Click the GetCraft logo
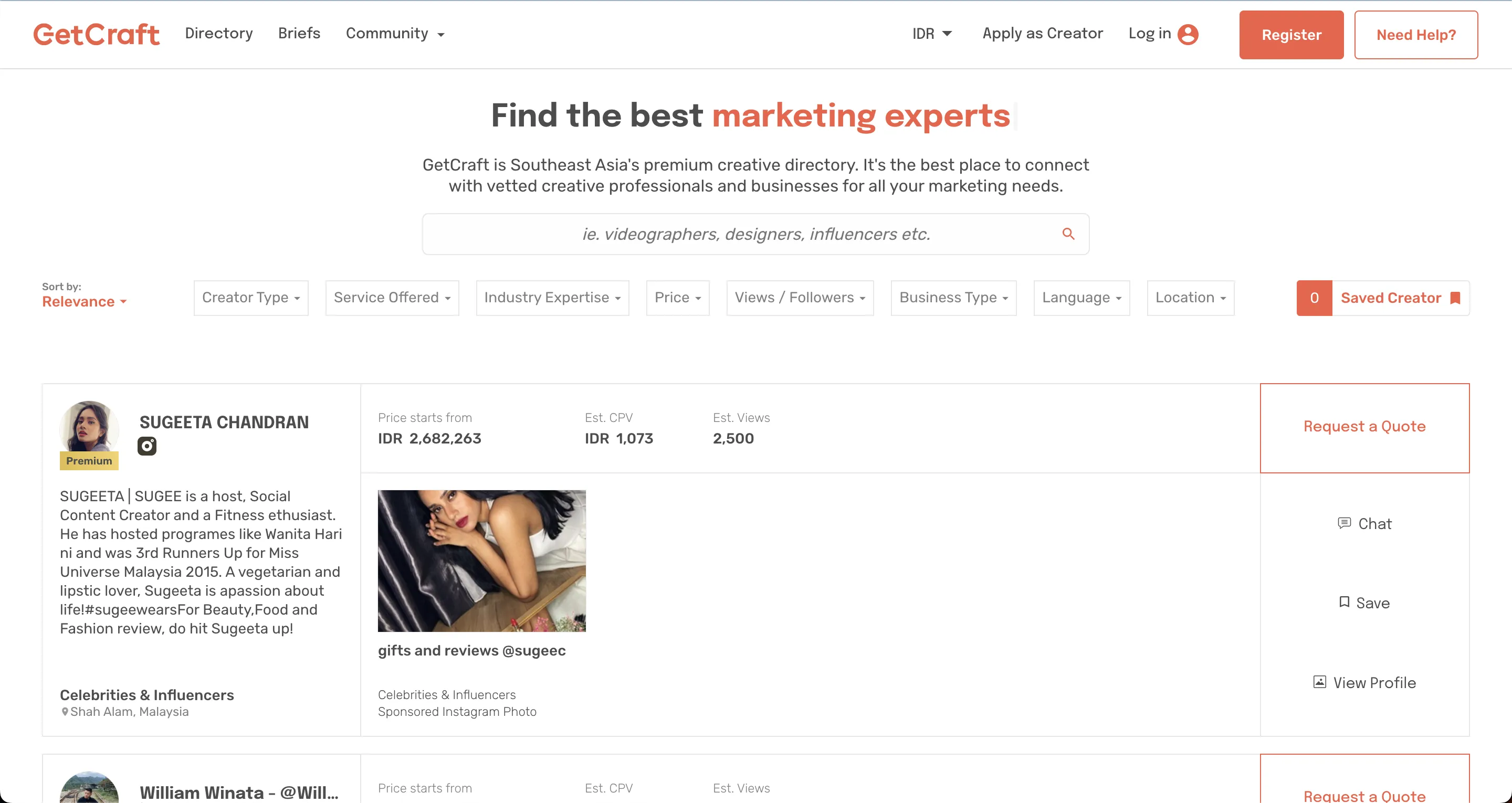 (96, 34)
